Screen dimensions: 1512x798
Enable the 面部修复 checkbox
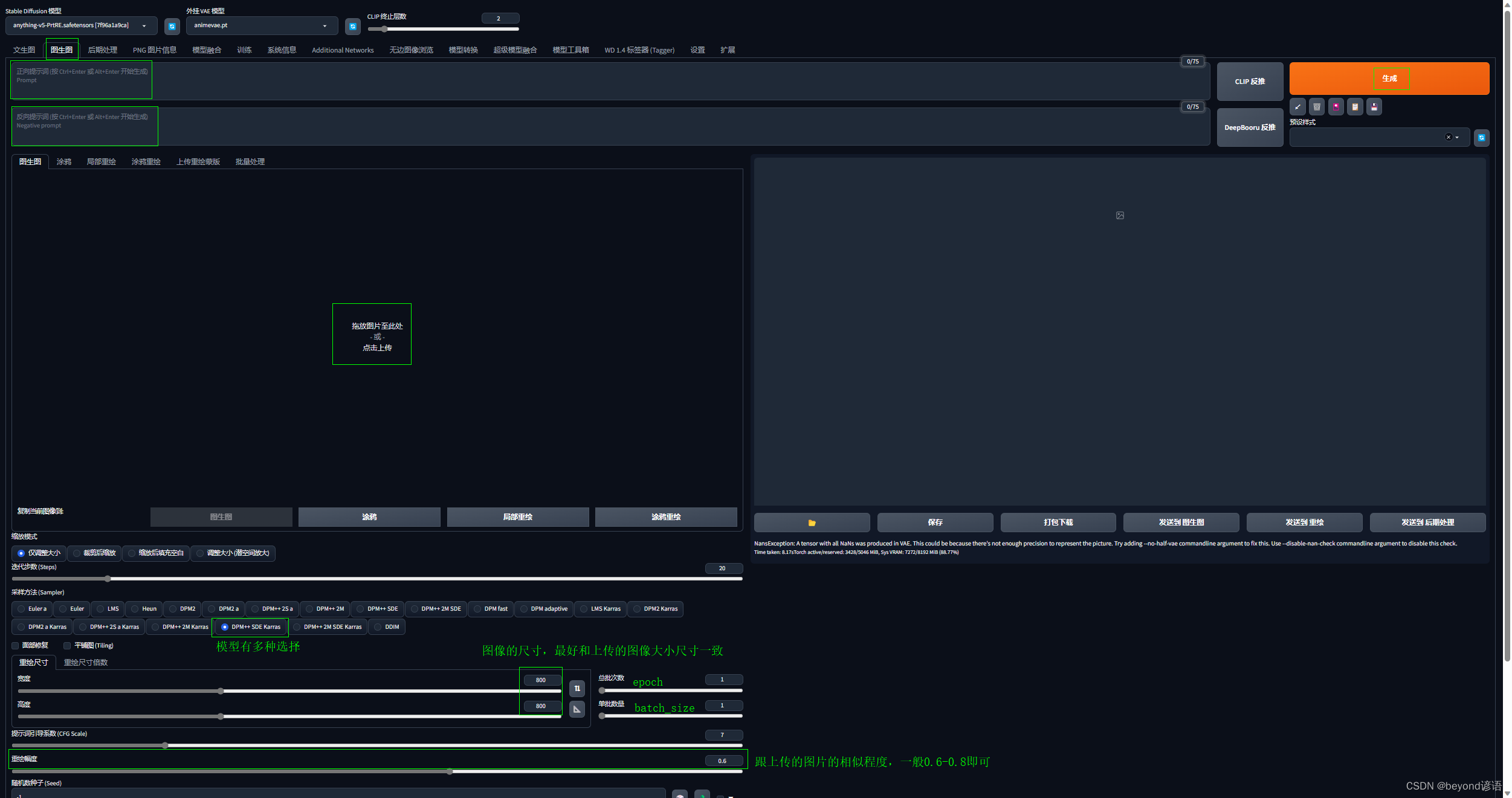[x=16, y=646]
